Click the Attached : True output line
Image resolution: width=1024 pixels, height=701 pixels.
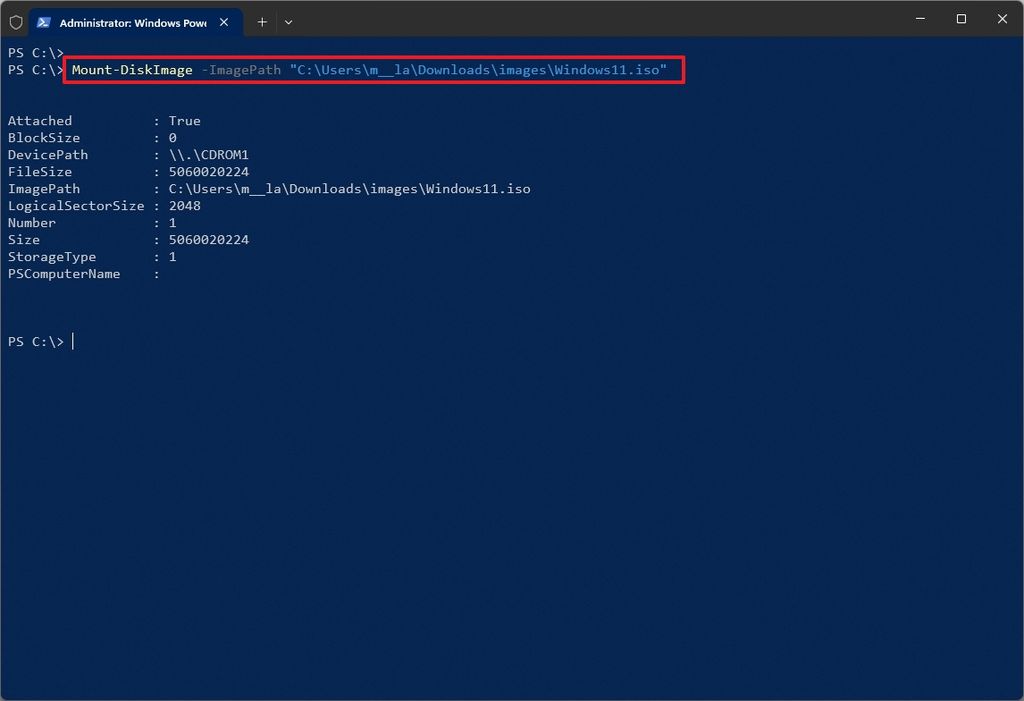tap(100, 120)
